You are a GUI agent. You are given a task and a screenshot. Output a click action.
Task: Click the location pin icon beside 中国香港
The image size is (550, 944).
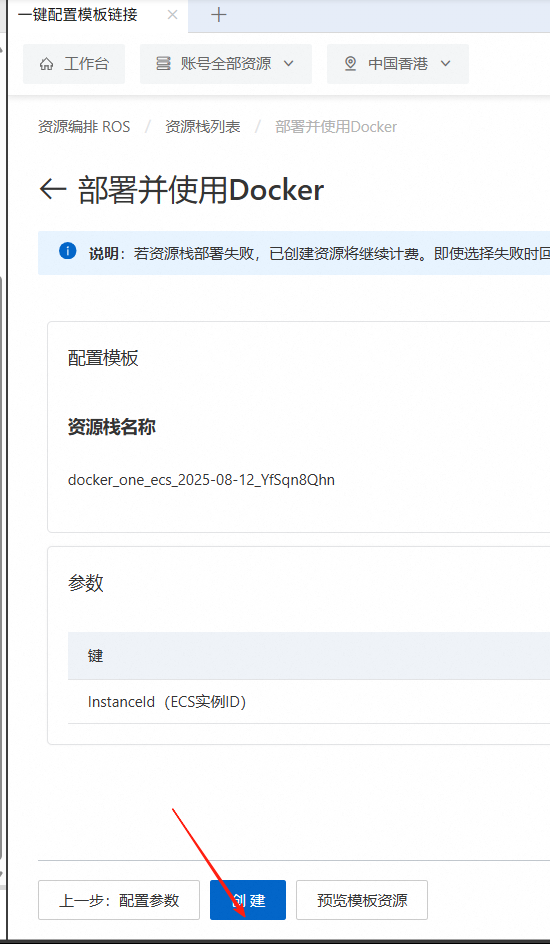coord(351,64)
